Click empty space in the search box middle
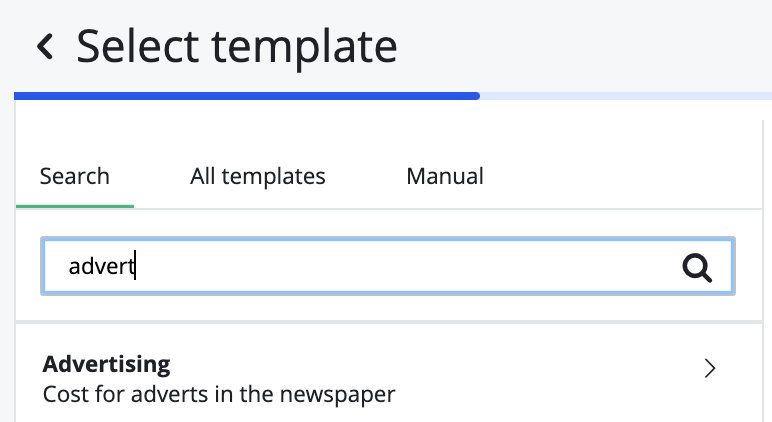This screenshot has width=772, height=422. [x=400, y=266]
